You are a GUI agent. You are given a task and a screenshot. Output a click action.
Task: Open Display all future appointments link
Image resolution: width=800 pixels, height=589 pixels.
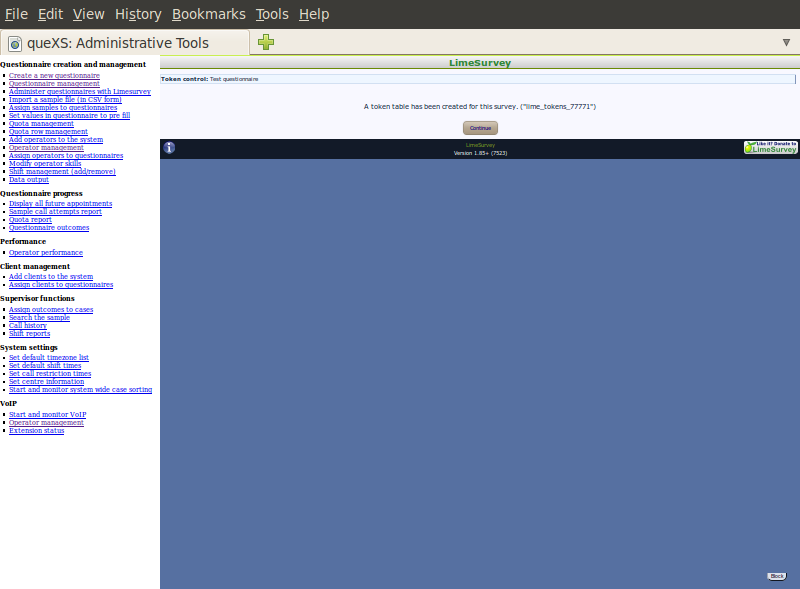60,203
